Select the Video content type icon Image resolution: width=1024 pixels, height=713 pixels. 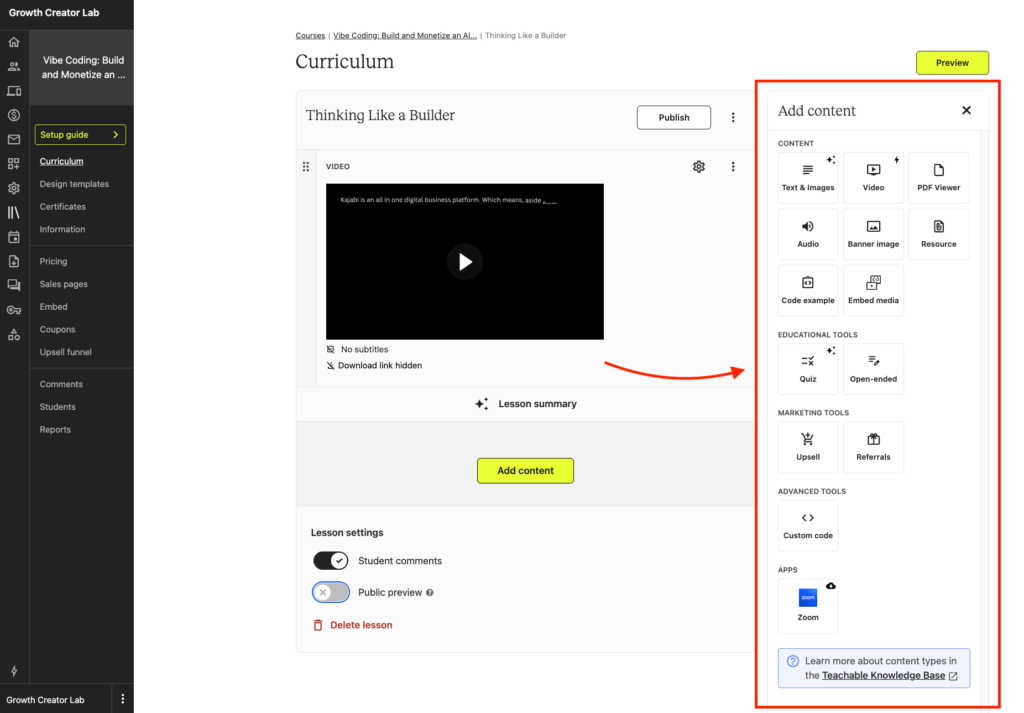pos(873,177)
